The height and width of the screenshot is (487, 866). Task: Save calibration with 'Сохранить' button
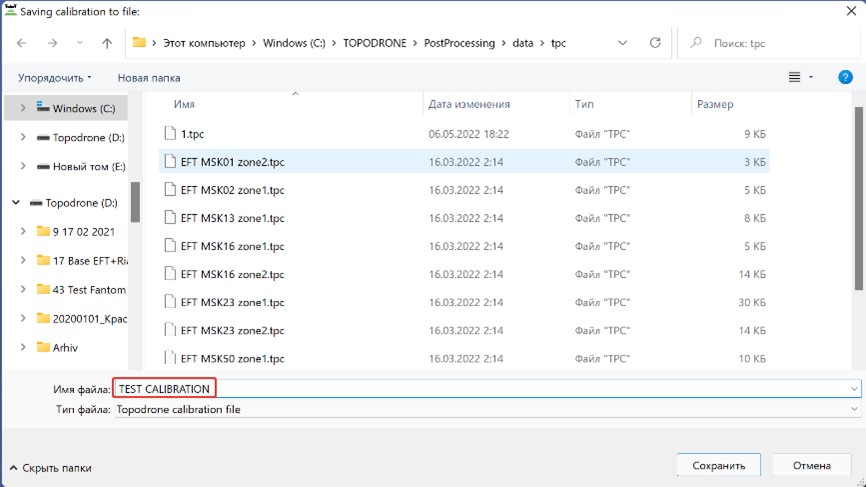tap(719, 465)
